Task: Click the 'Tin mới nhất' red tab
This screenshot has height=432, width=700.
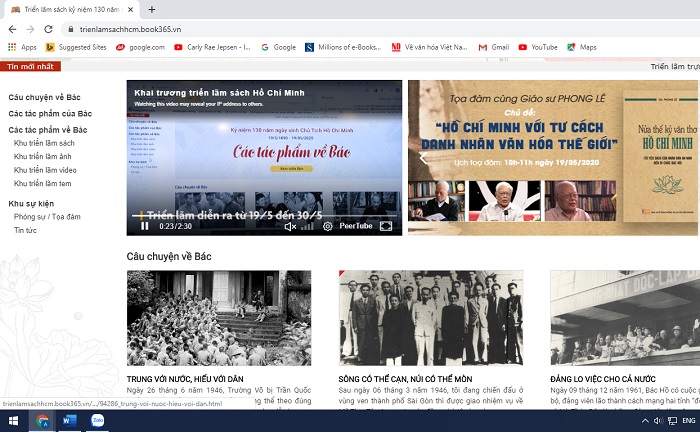Action: click(30, 67)
